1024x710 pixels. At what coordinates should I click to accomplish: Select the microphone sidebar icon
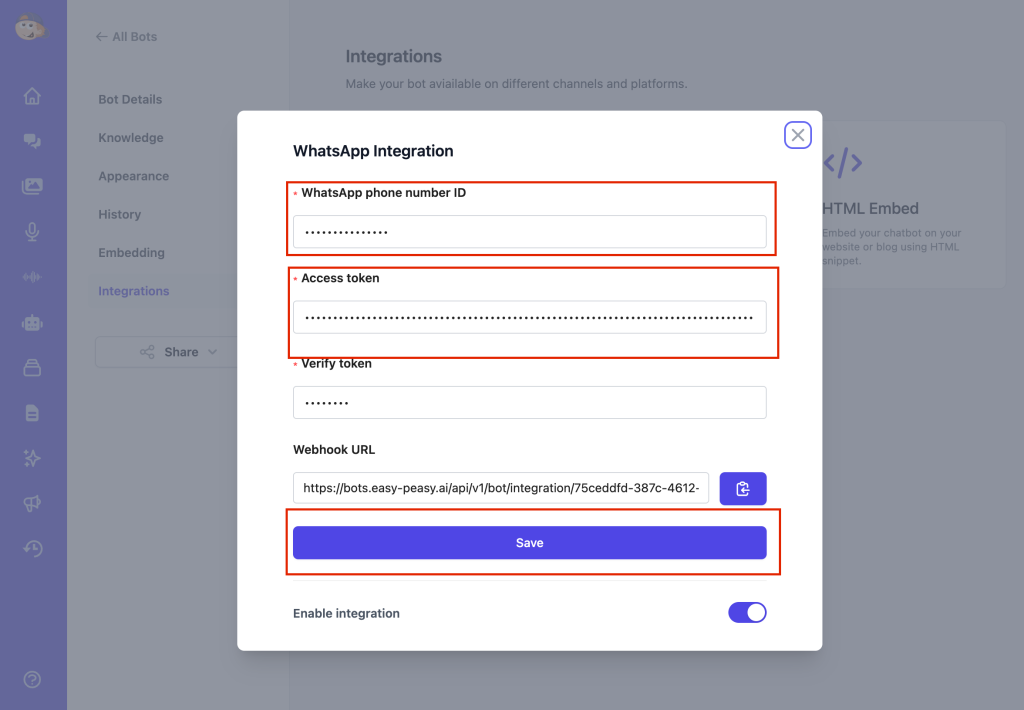click(x=32, y=232)
